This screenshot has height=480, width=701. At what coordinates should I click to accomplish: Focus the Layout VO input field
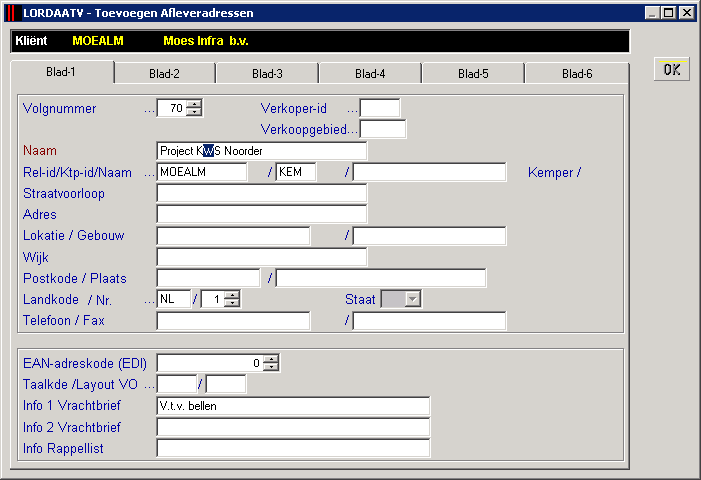click(x=226, y=384)
